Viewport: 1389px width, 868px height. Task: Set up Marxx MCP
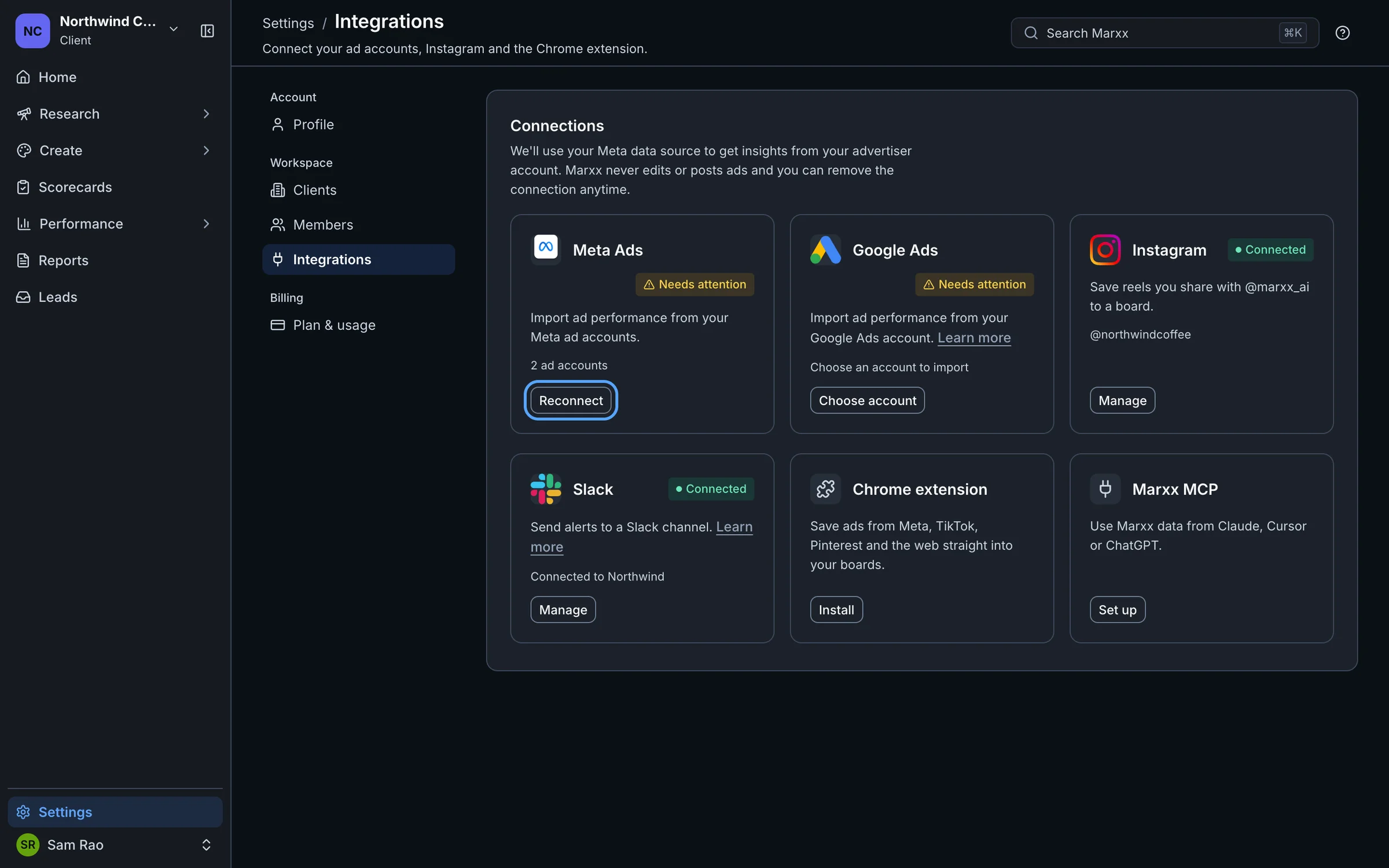[1117, 609]
